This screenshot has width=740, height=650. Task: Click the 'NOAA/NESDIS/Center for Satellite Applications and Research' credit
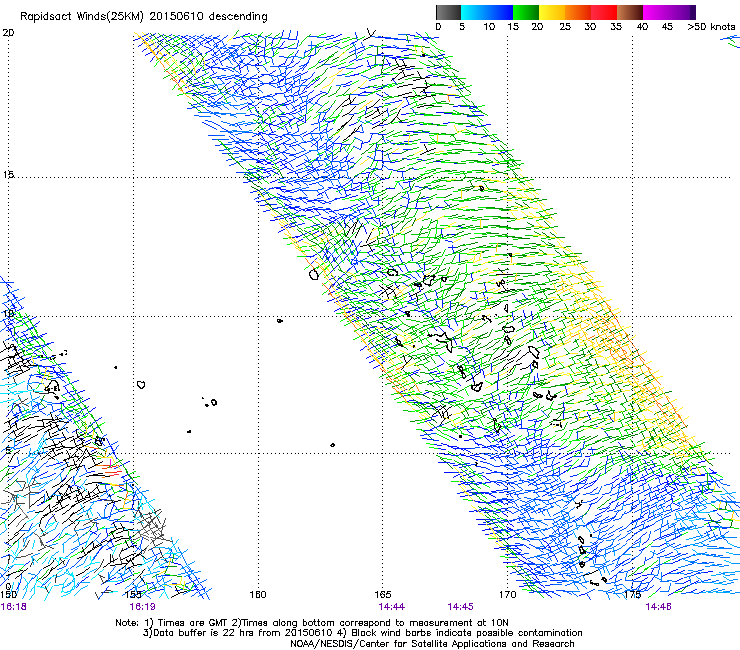click(x=432, y=644)
